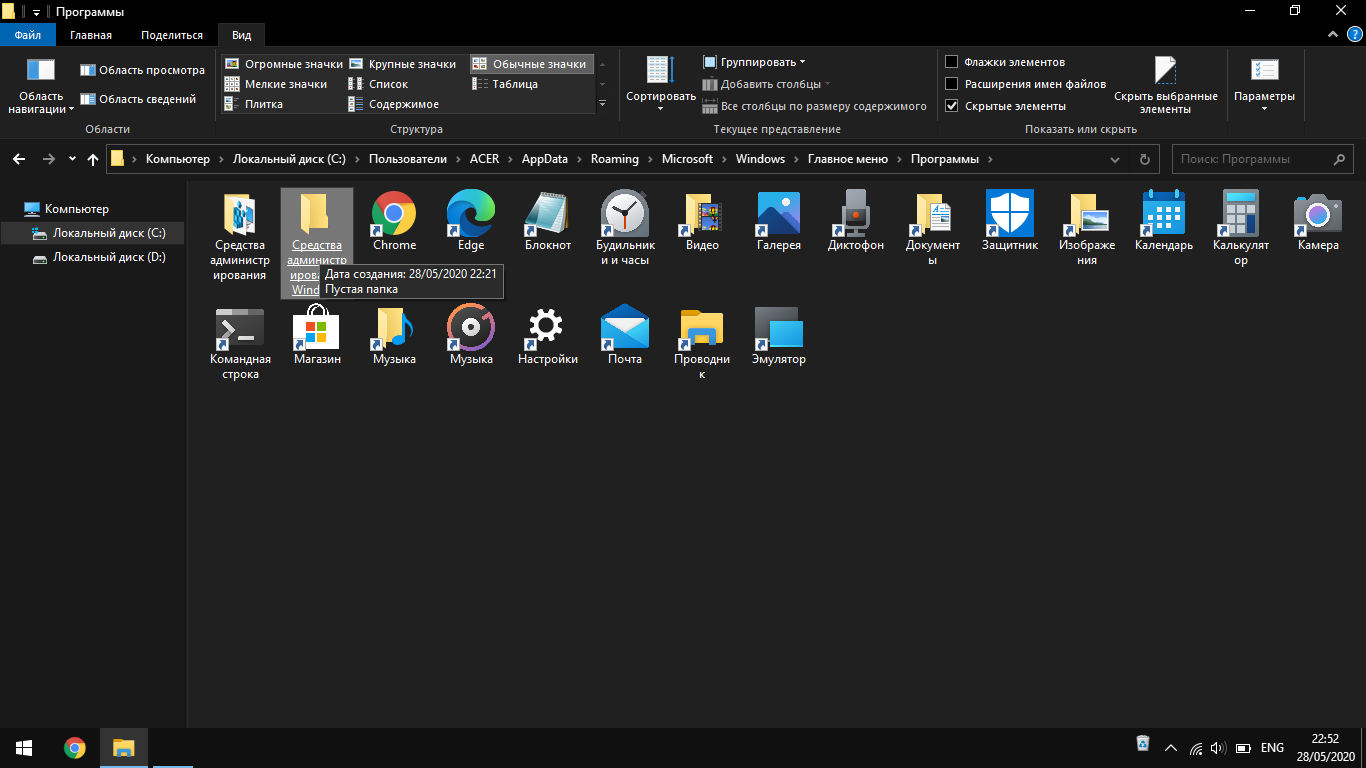Select the Изображения folder shortcut
This screenshot has height=768, width=1366.
(1087, 228)
